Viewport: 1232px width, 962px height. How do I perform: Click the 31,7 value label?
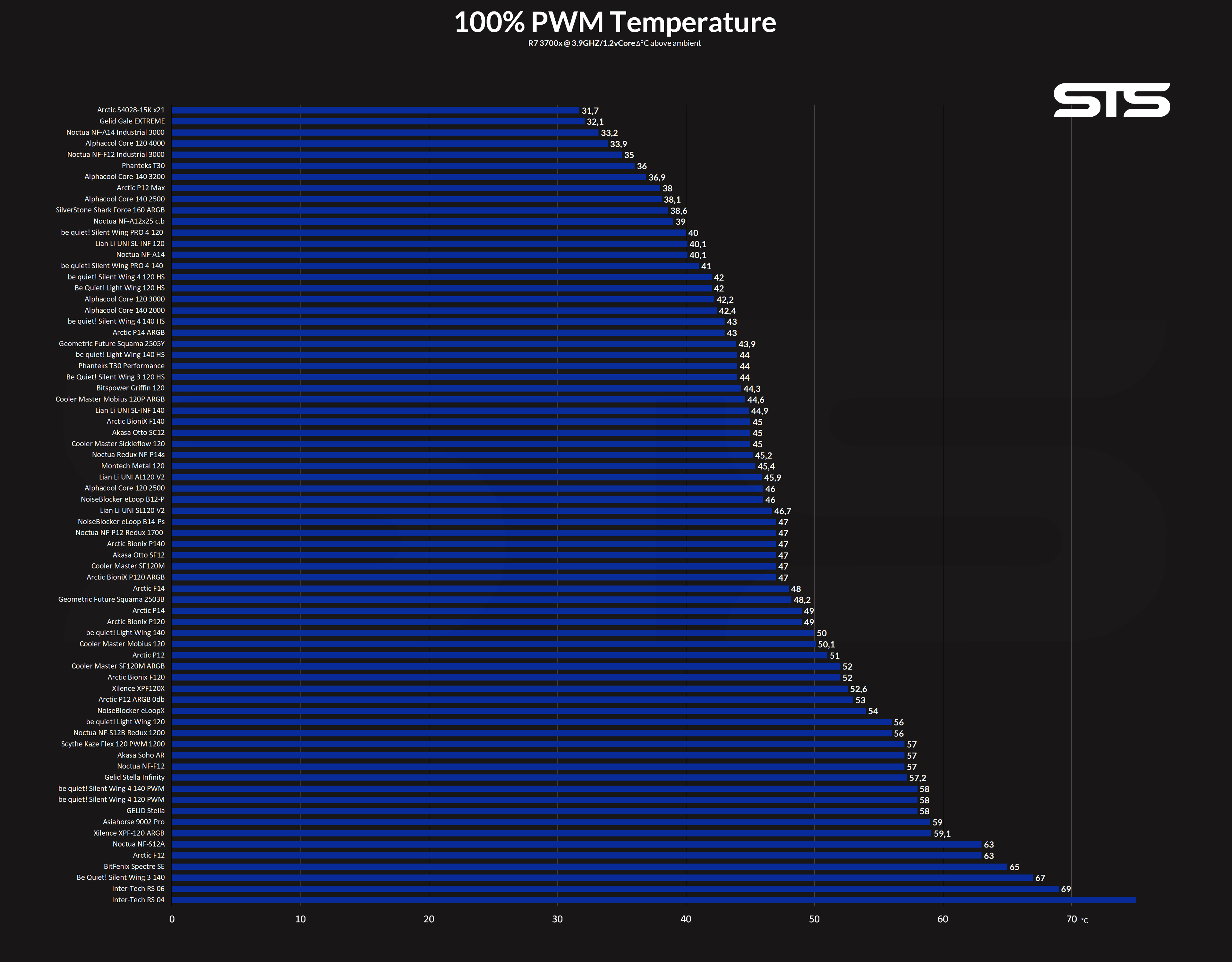coord(590,111)
